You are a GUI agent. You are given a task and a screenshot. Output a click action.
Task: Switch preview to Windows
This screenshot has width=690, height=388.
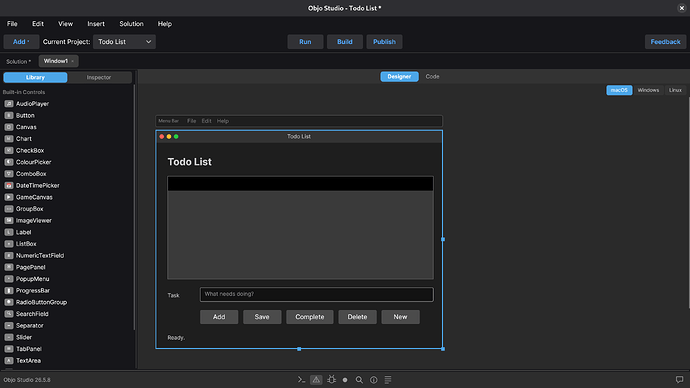point(648,90)
